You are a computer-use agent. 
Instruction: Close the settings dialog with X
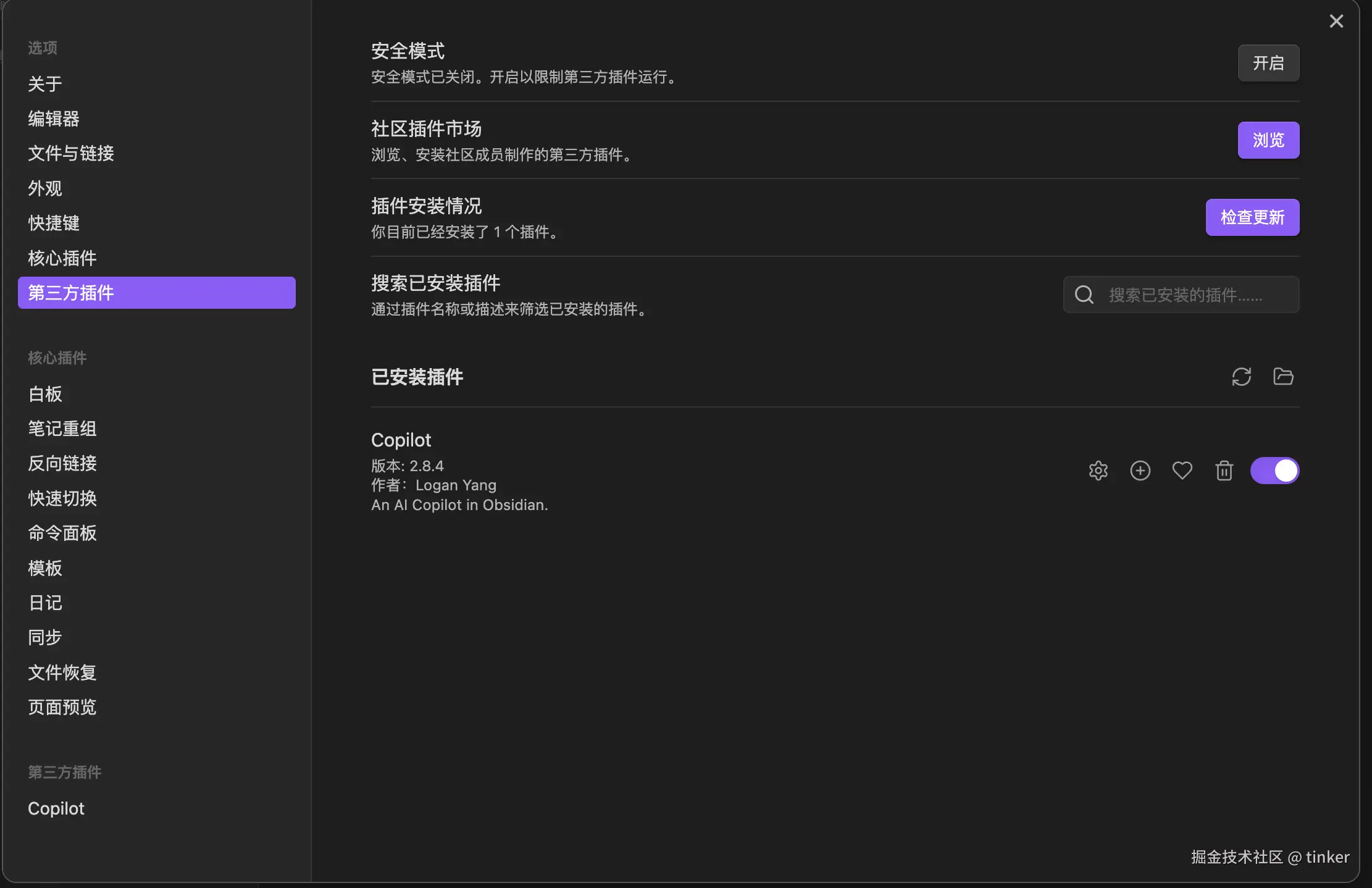1336,22
